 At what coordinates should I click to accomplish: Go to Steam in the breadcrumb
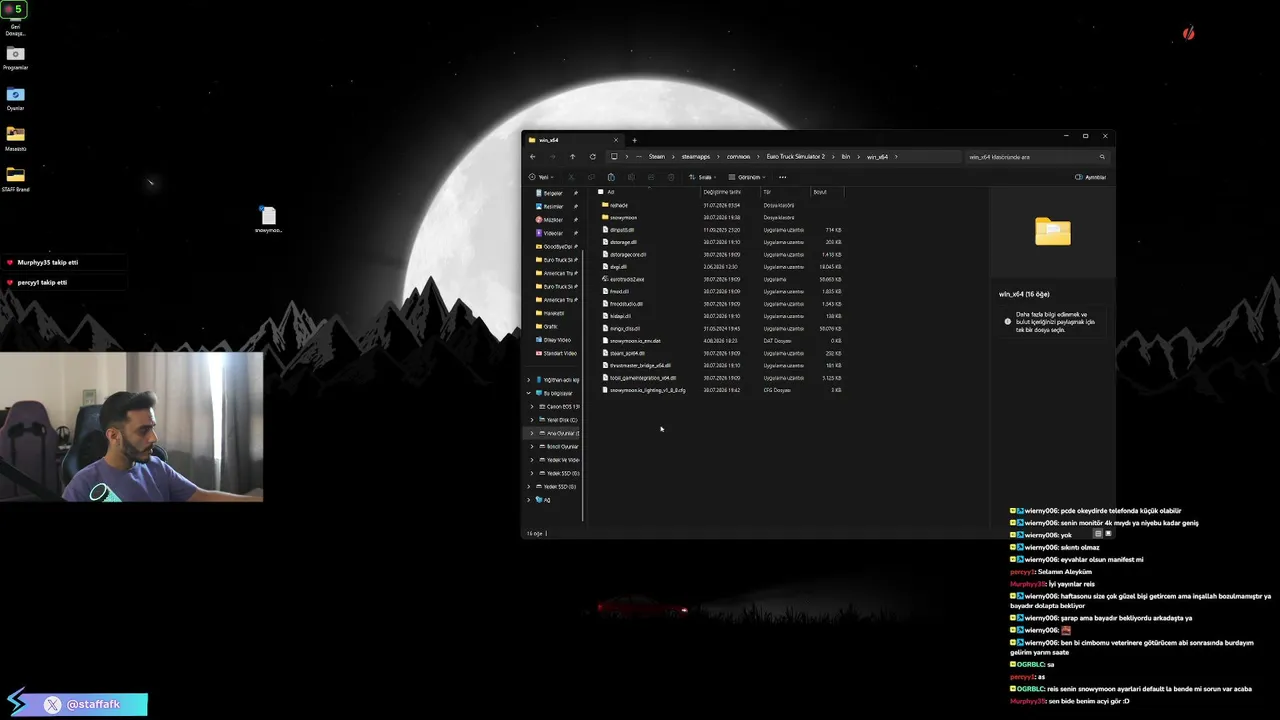[x=656, y=157]
